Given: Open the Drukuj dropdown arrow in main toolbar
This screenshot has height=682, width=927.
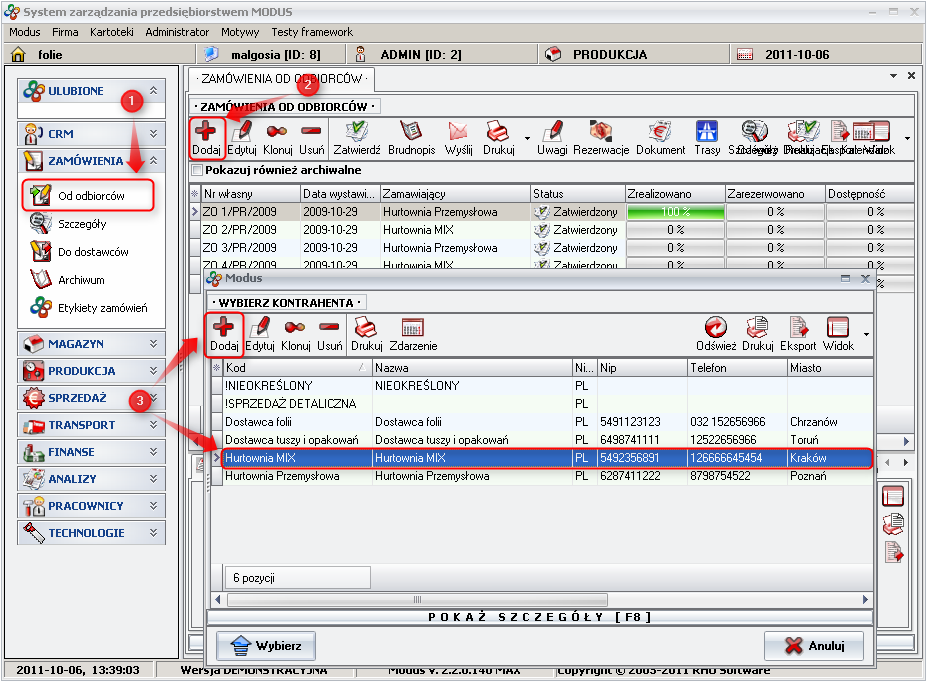Looking at the screenshot, I should coord(527,138).
